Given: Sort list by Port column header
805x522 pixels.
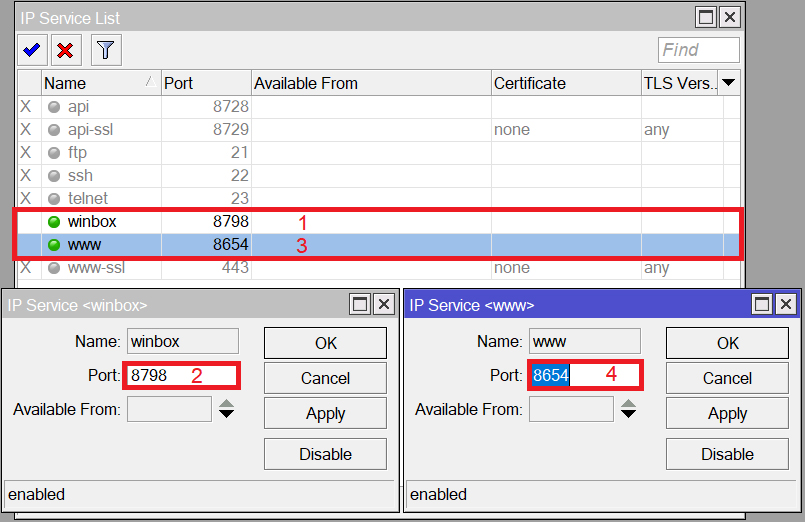Looking at the screenshot, I should [x=206, y=83].
